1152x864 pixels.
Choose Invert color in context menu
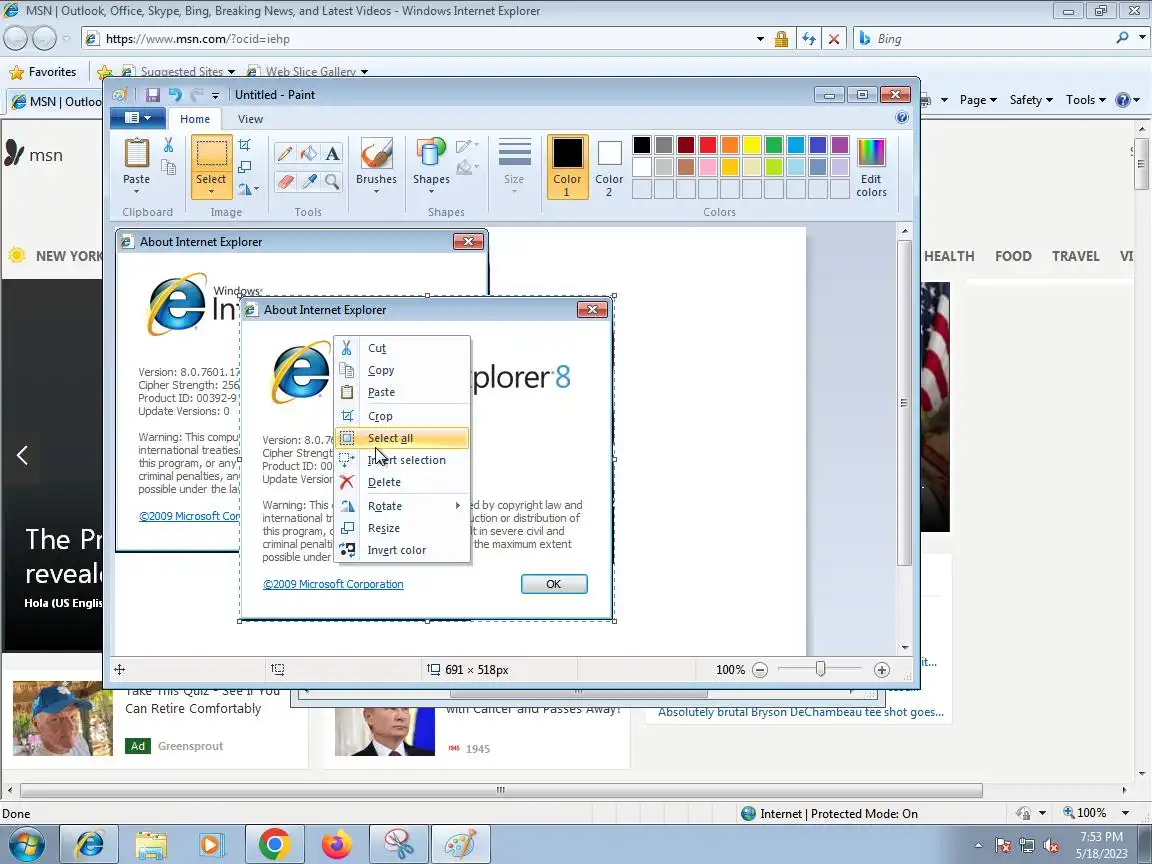[402, 550]
